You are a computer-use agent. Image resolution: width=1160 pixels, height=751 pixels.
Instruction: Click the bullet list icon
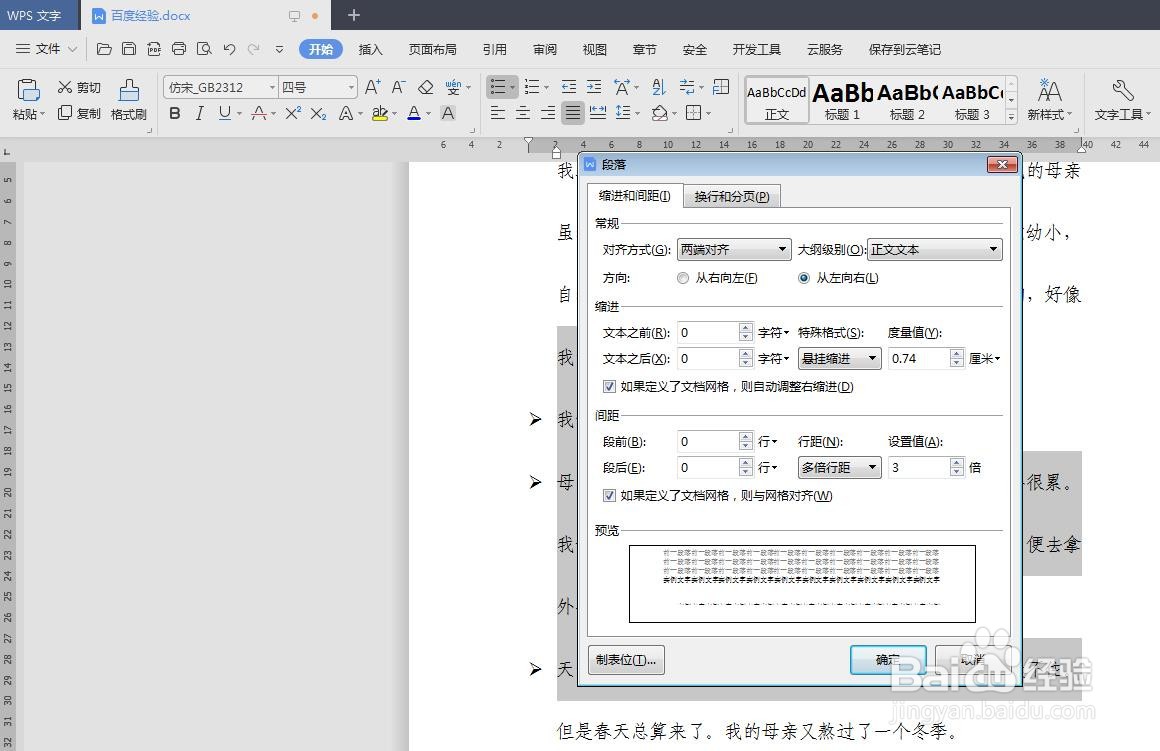[498, 87]
